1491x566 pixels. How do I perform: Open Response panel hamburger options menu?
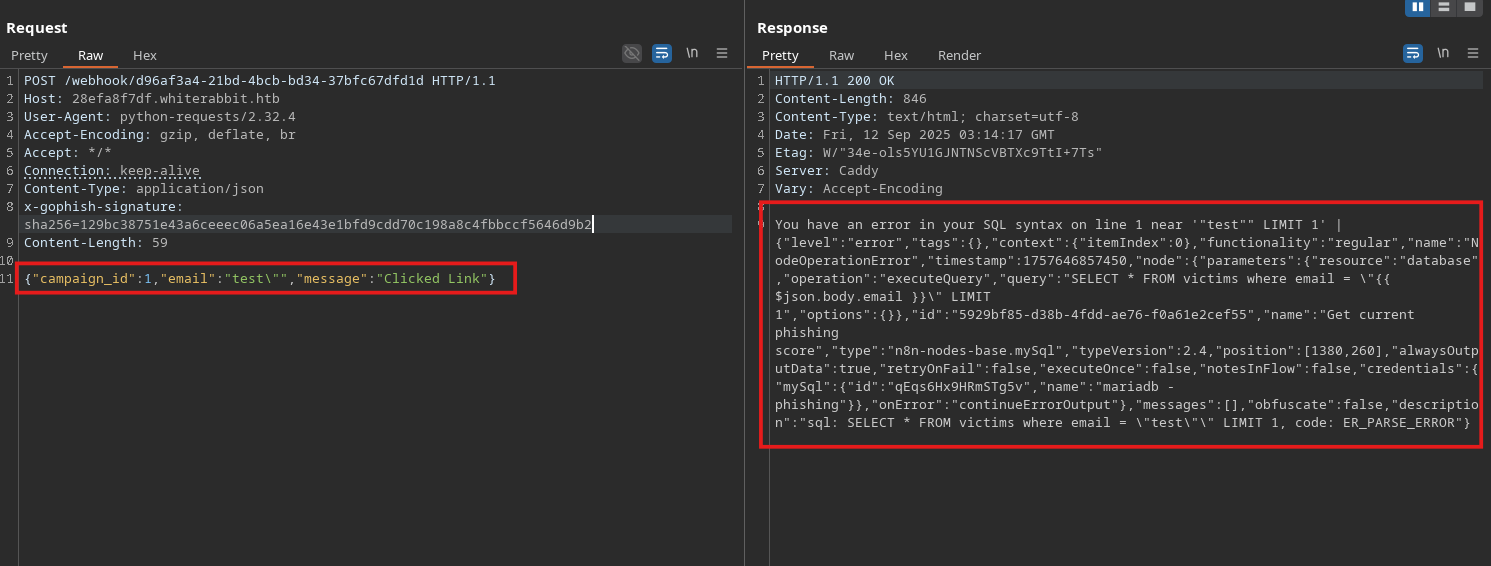tap(1473, 54)
